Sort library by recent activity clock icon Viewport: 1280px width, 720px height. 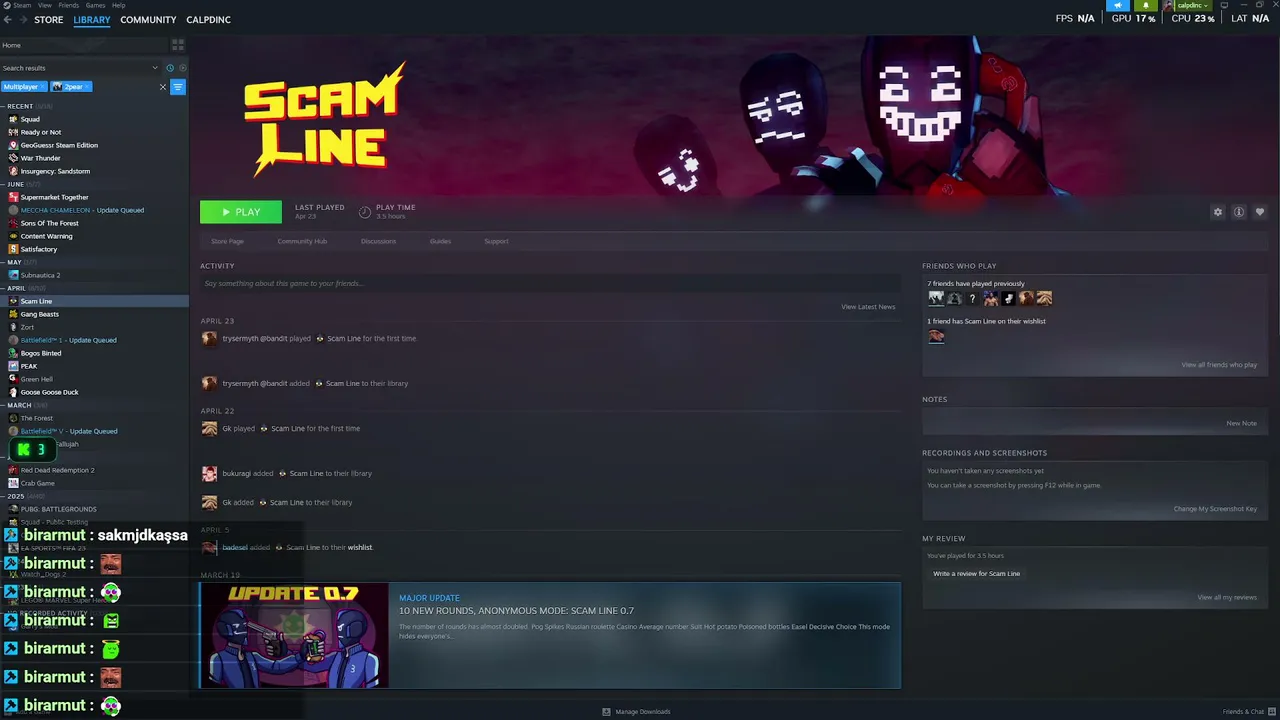click(x=169, y=68)
